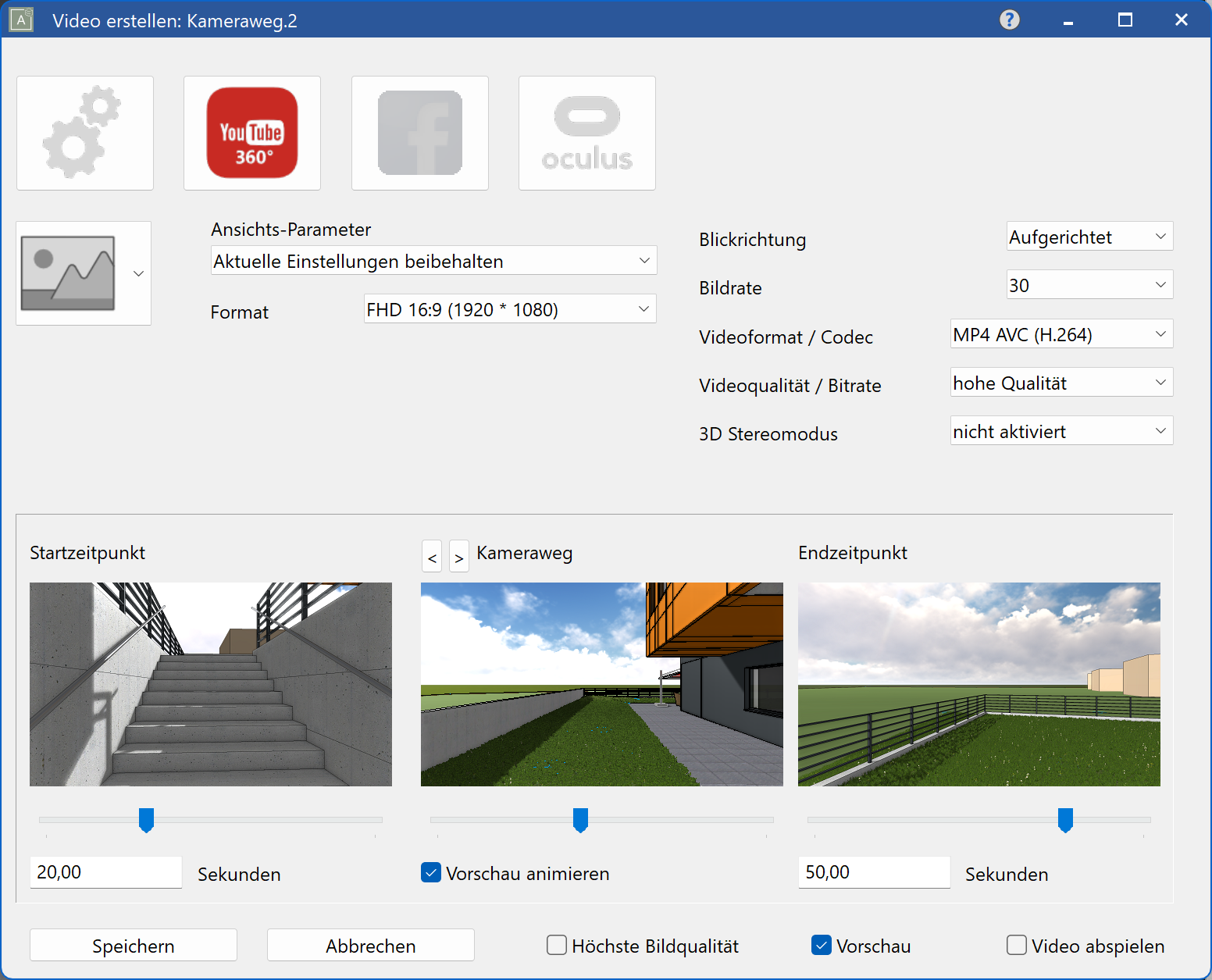This screenshot has height=980, width=1212.
Task: Disable Vorschau animieren checkbox
Action: (431, 873)
